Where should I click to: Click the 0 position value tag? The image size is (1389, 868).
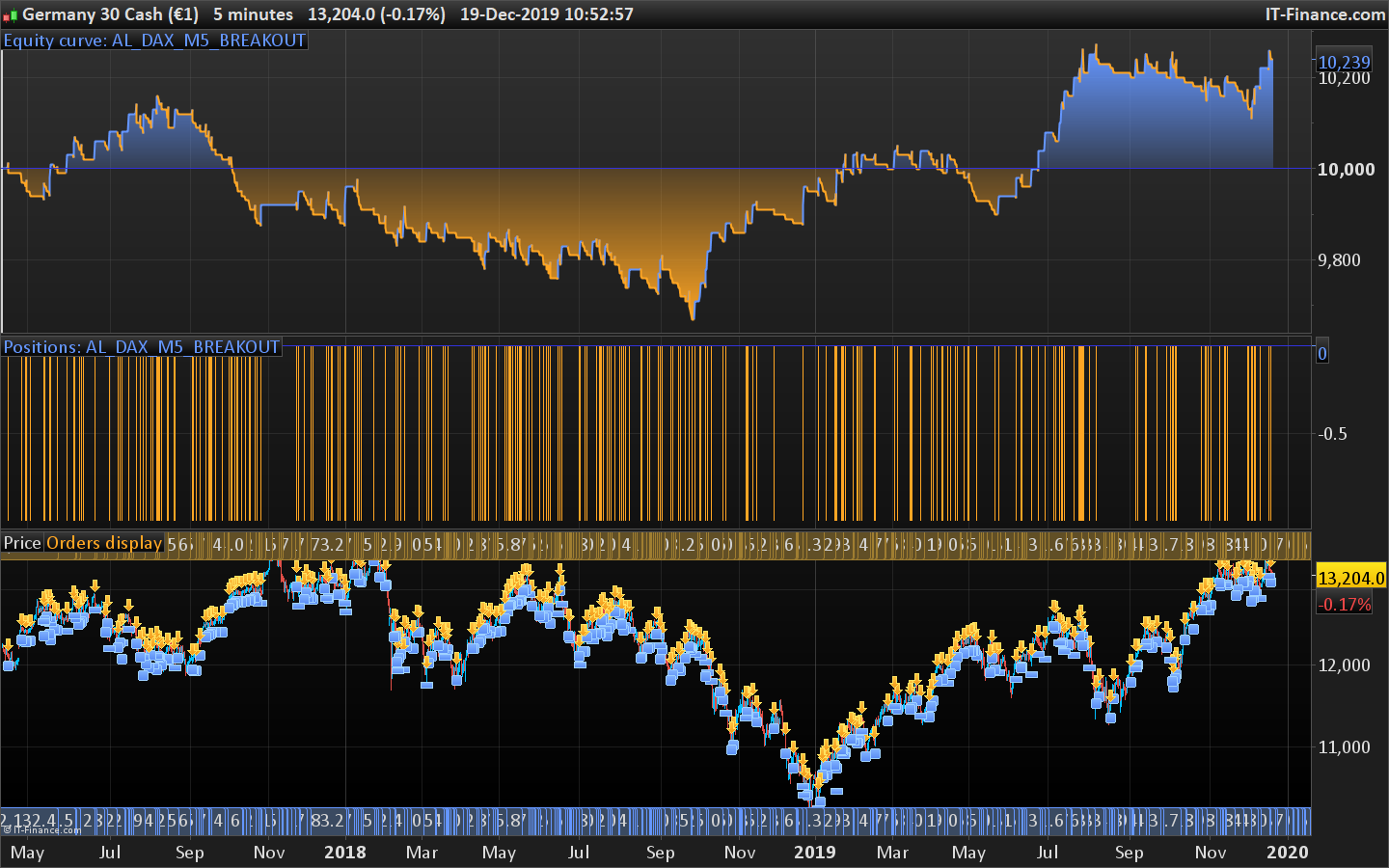click(1322, 353)
